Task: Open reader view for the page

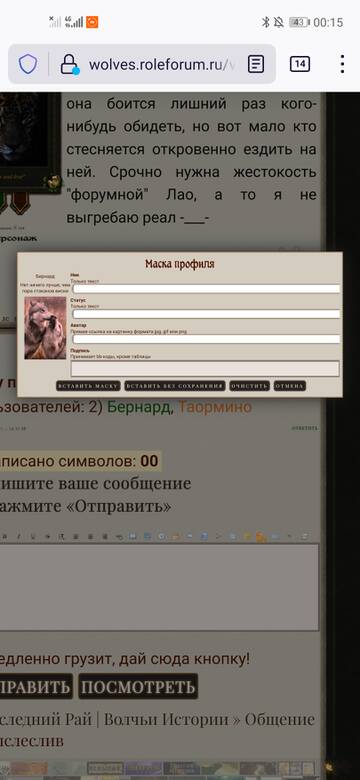Action: tap(256, 64)
